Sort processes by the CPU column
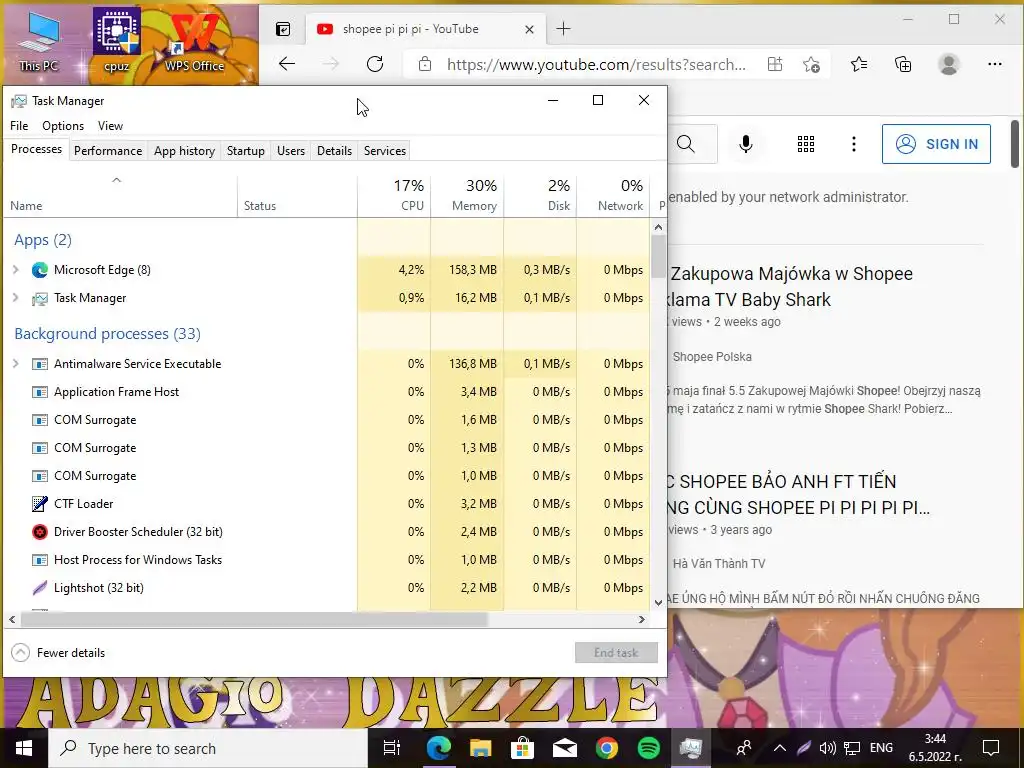 [394, 195]
